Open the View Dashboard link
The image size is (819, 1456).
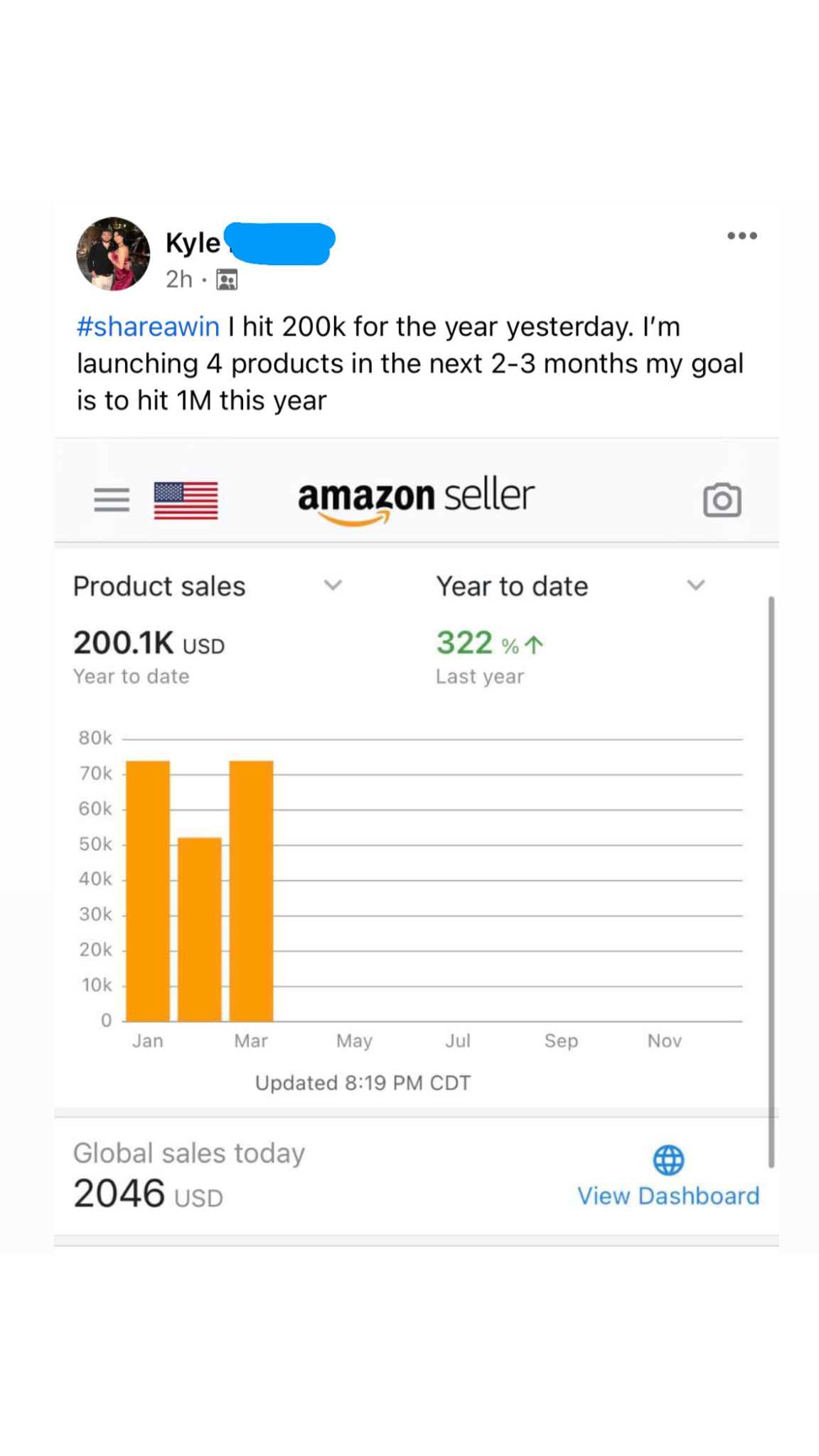pos(668,1196)
